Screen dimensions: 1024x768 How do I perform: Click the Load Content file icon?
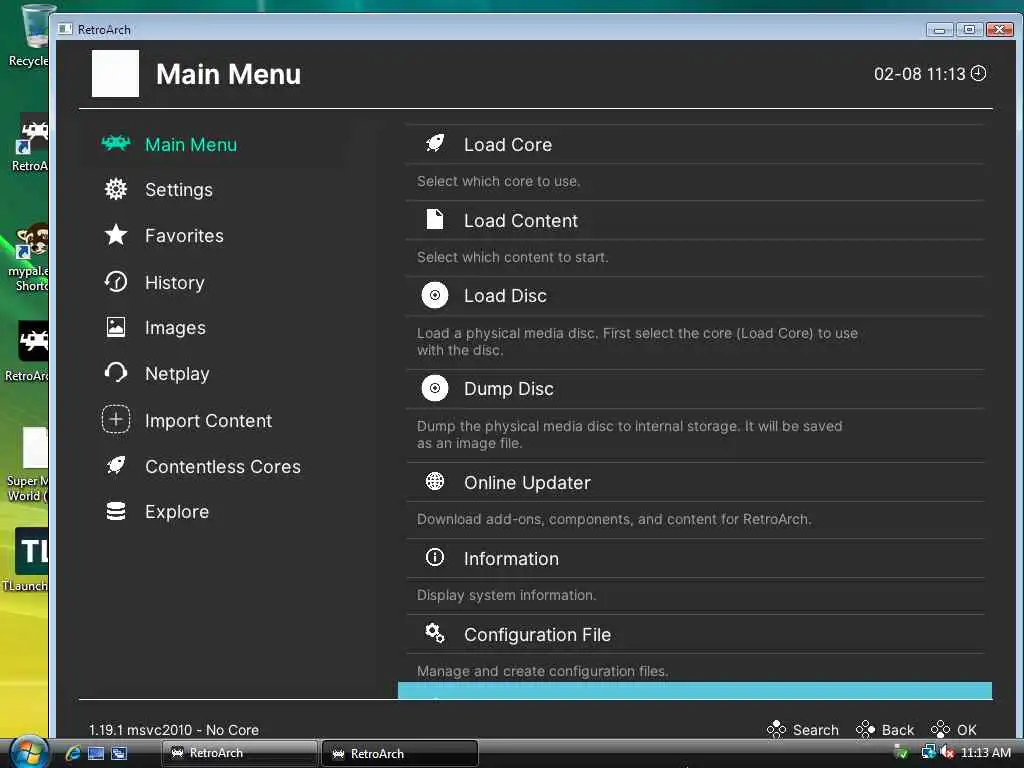[434, 219]
